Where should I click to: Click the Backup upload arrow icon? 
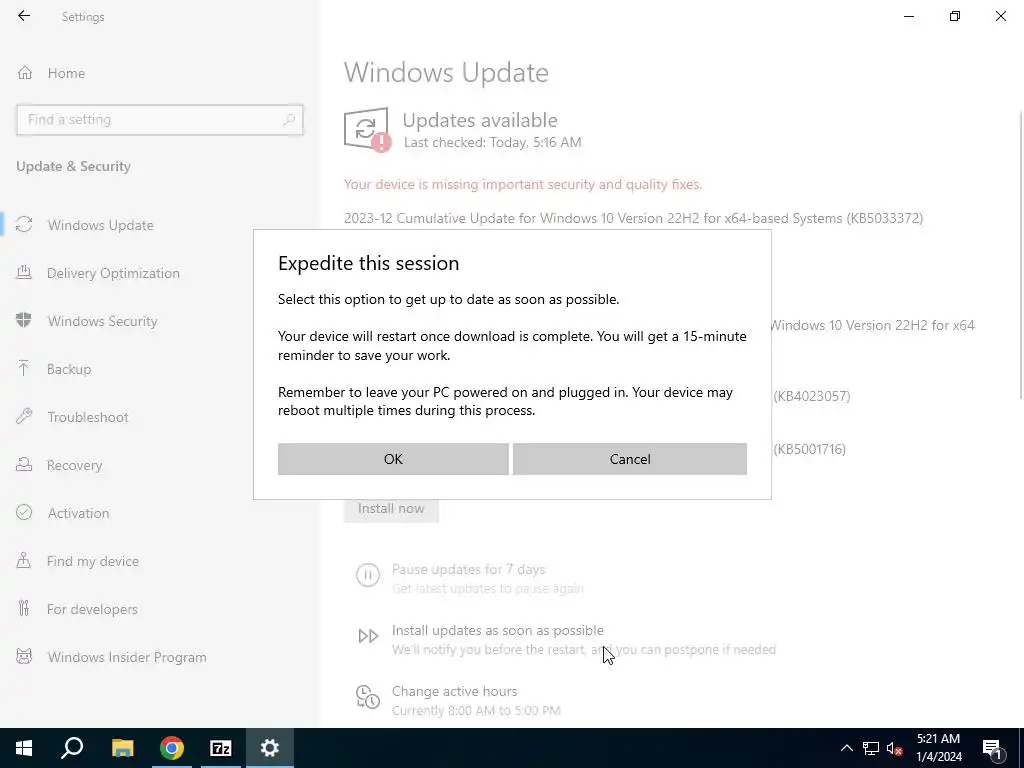pyautogui.click(x=24, y=368)
